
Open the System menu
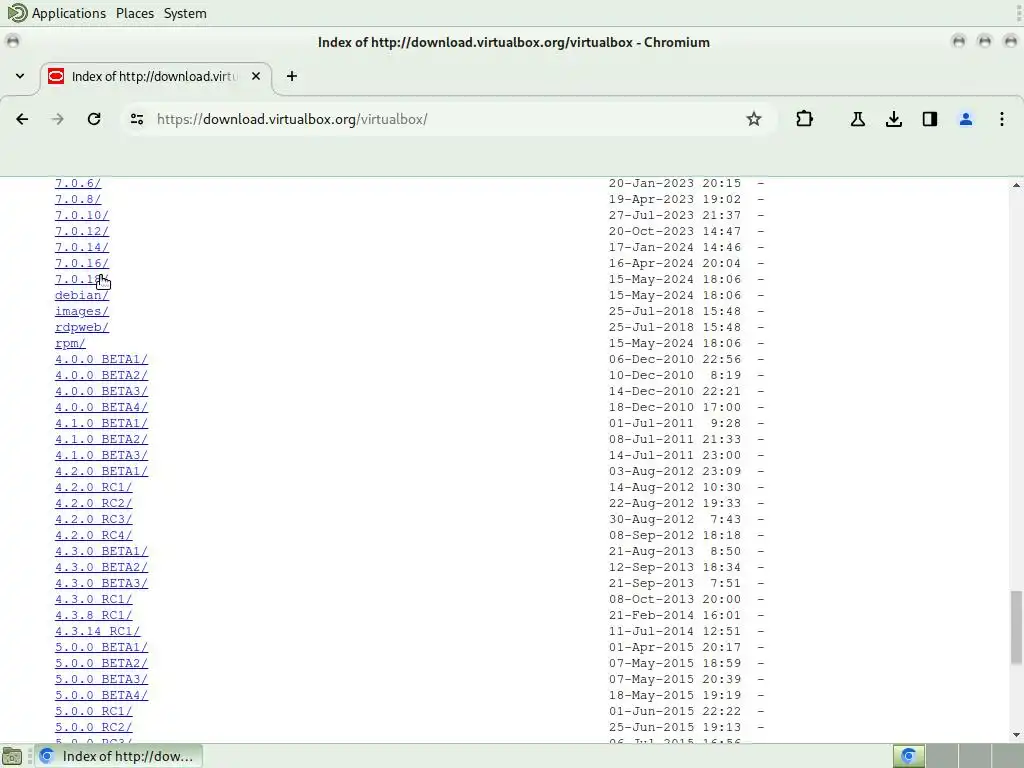pyautogui.click(x=185, y=13)
